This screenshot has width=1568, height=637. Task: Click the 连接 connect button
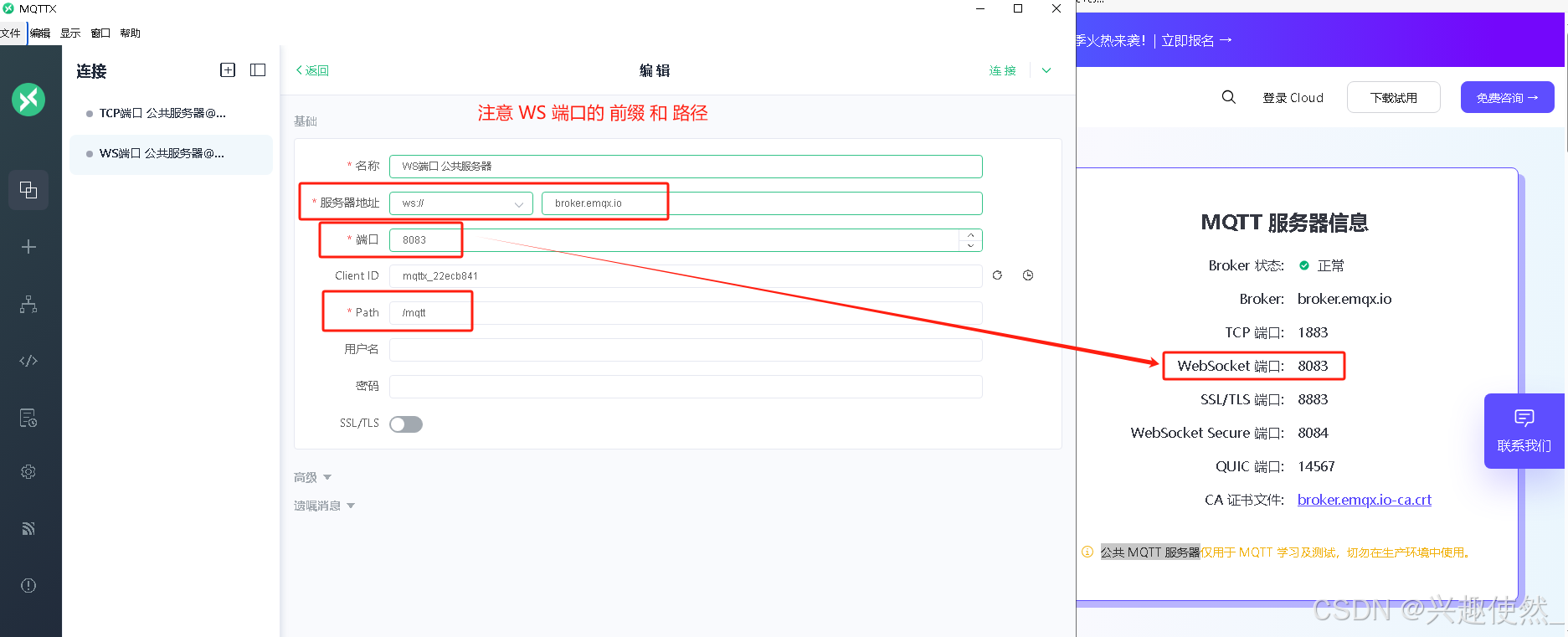coord(1002,70)
